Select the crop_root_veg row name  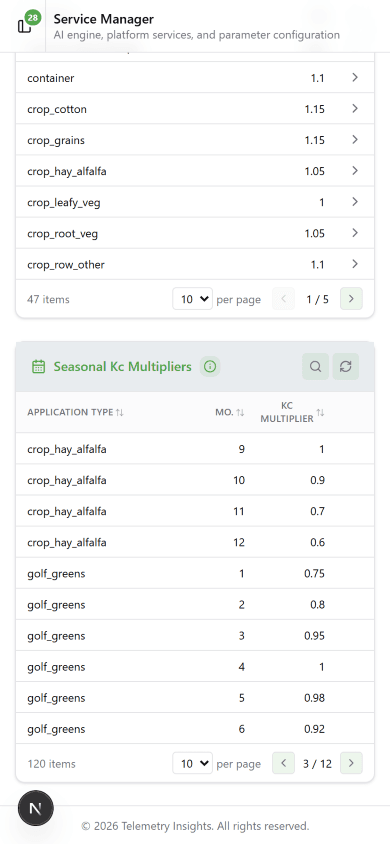[62, 234]
